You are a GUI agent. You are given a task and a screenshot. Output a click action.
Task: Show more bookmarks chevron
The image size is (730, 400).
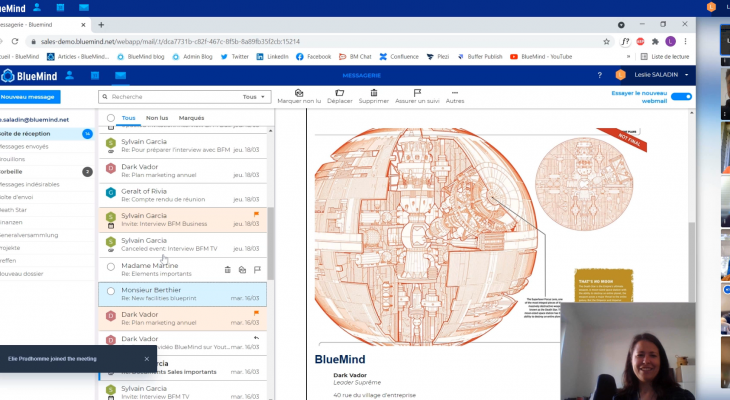629,57
